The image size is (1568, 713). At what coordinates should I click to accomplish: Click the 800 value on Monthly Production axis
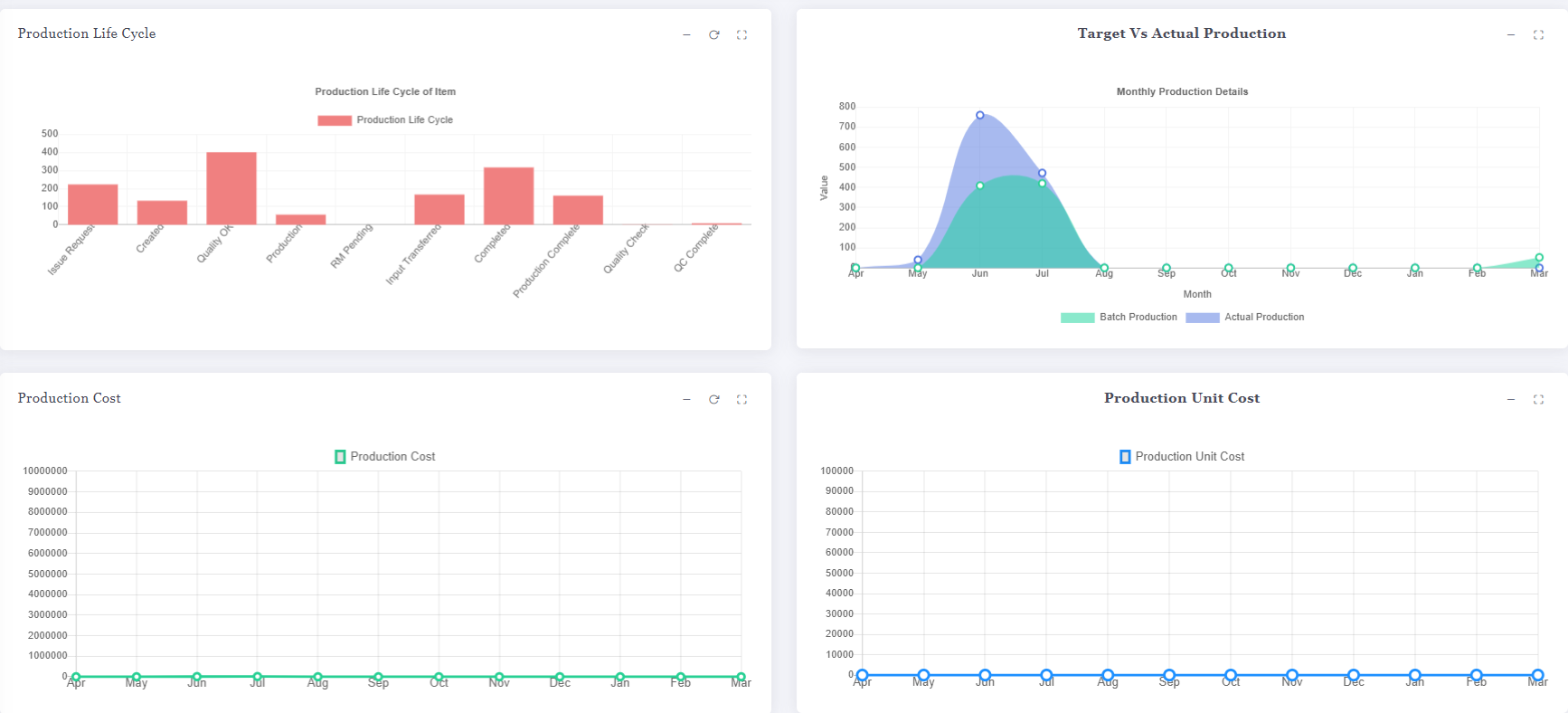click(x=847, y=107)
